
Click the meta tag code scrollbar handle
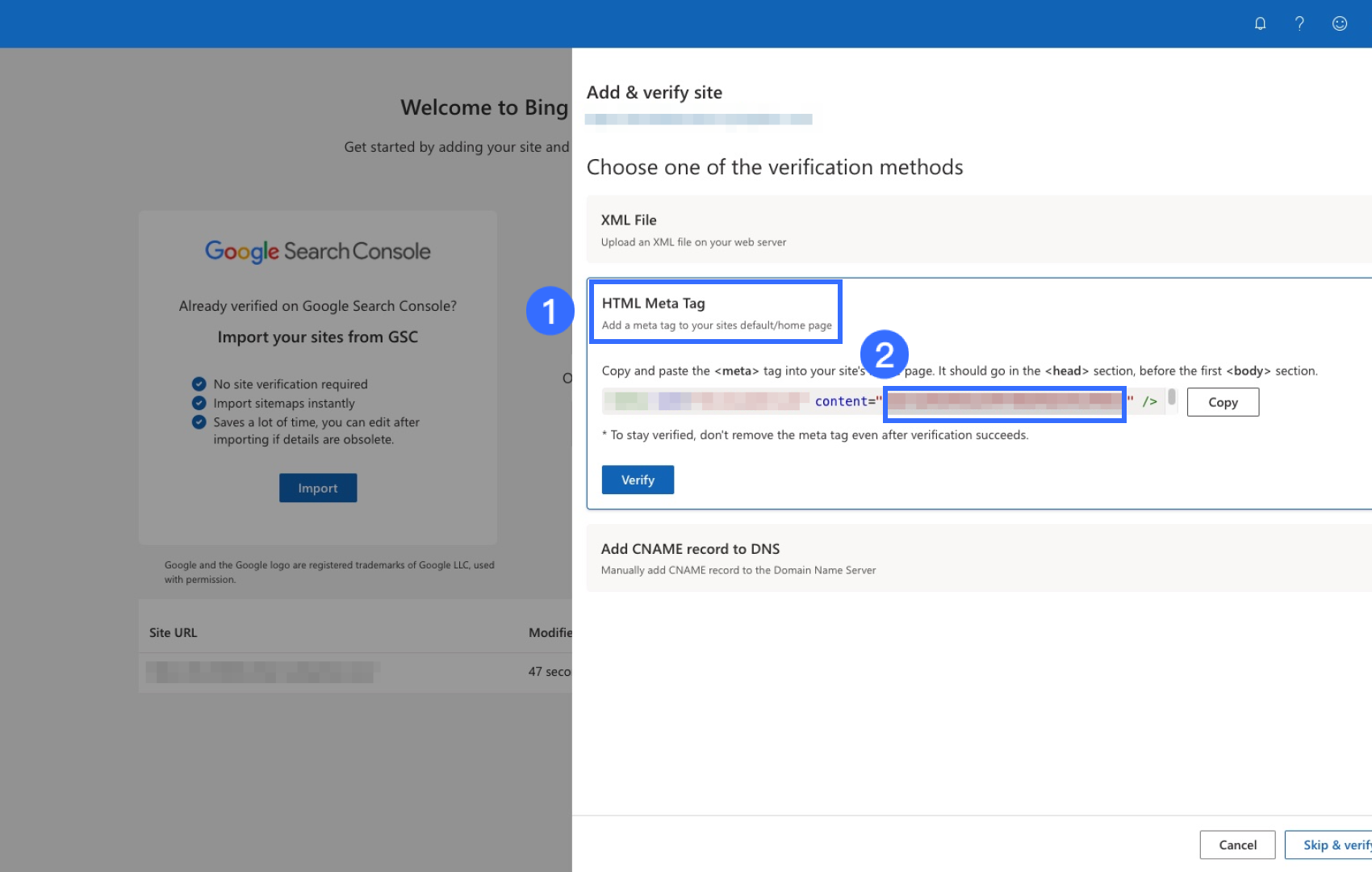click(x=1172, y=397)
